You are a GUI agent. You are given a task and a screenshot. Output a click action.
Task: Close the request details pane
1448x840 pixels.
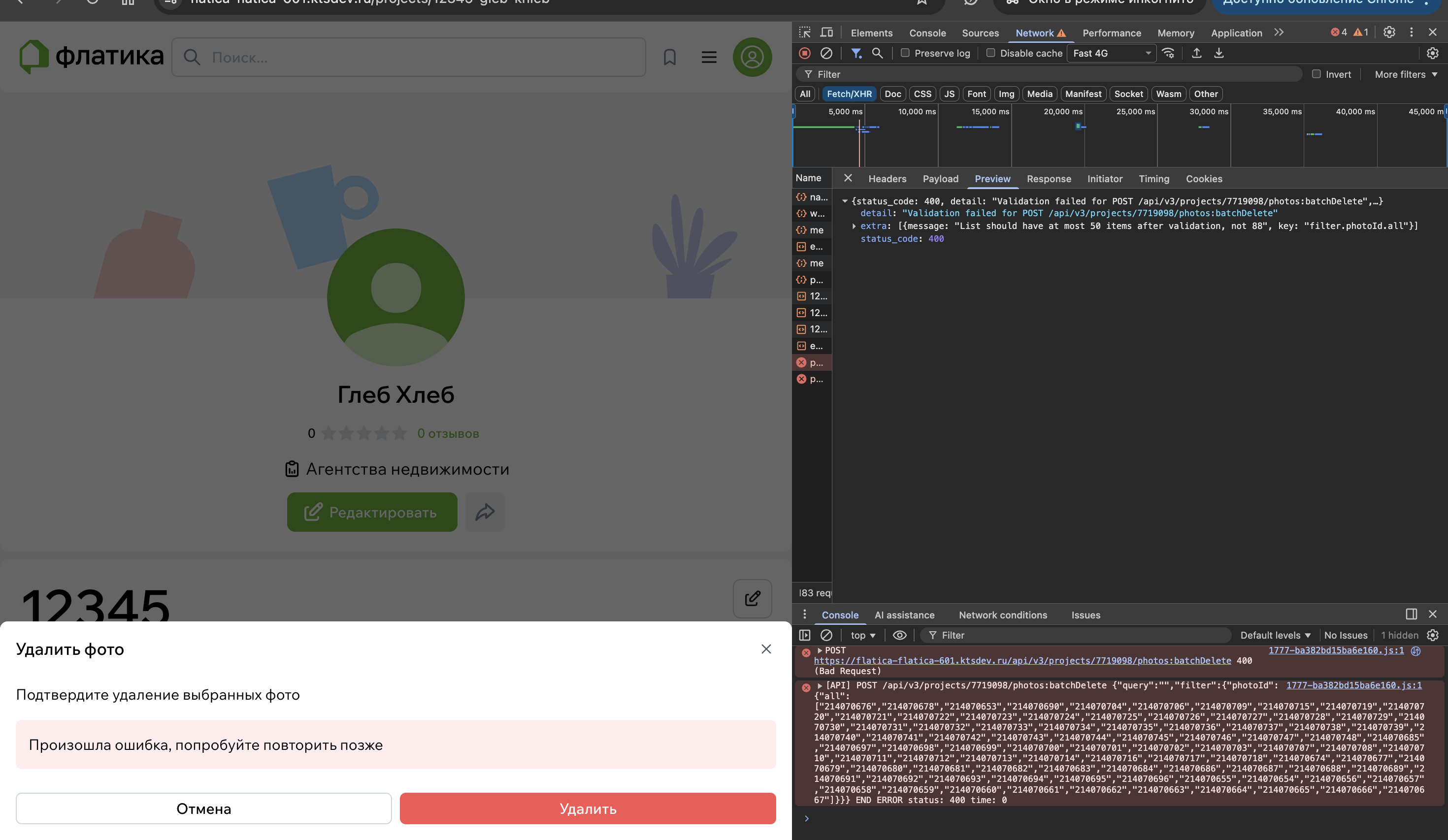pyautogui.click(x=848, y=178)
